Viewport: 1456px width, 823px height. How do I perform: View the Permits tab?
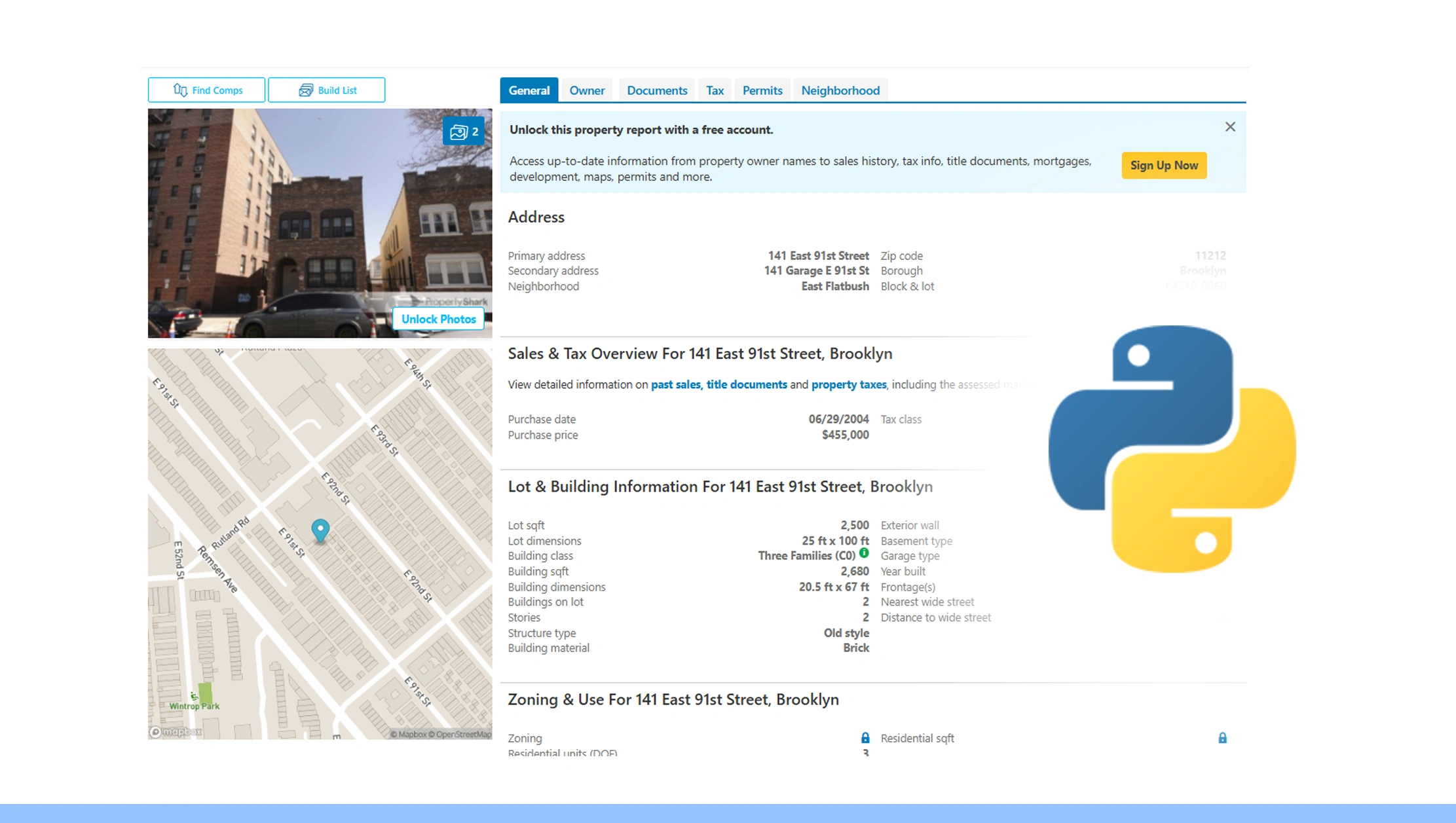point(762,90)
